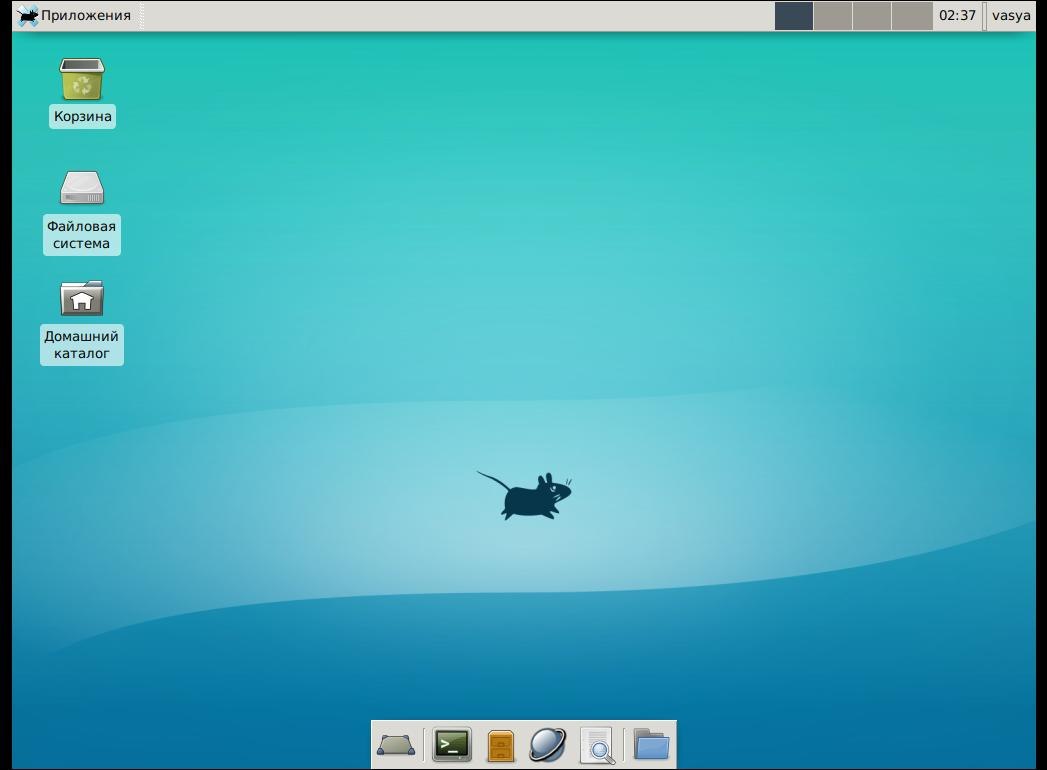Open the application finder magnifier icon
Viewport: 1047px width, 770px height.
(598, 745)
